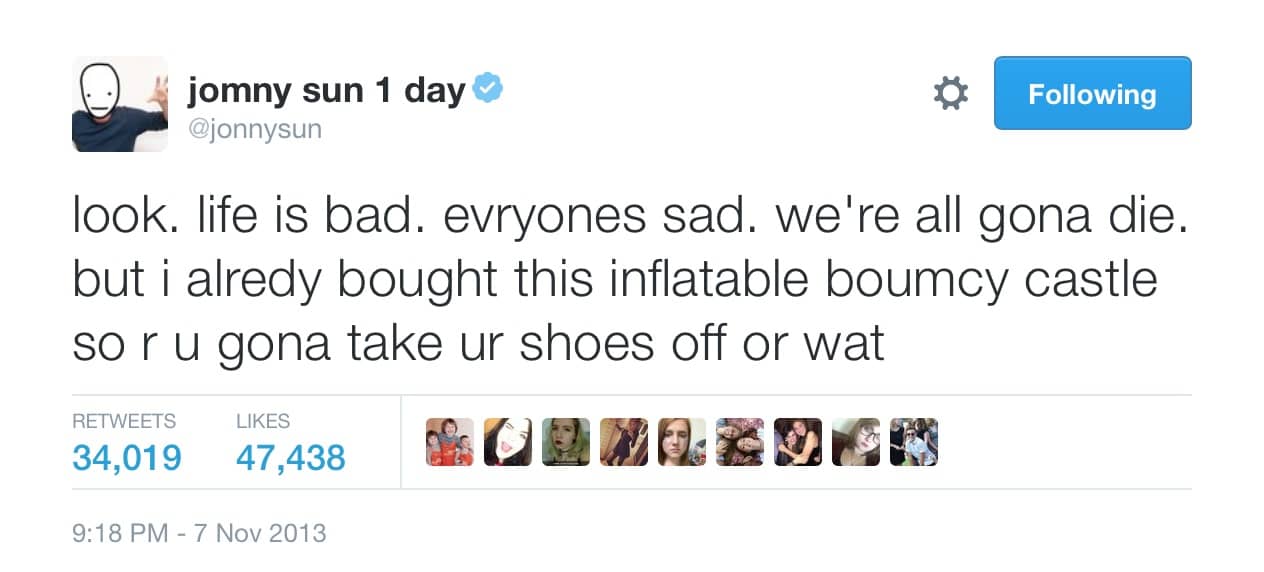Open the 'jomny sun 1 day' display name

327,91
